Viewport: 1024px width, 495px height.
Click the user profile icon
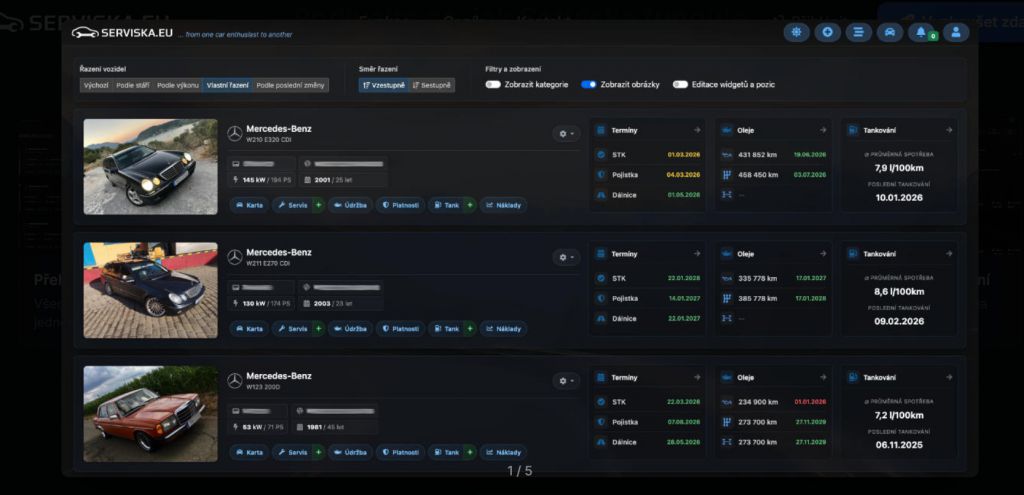click(x=955, y=33)
